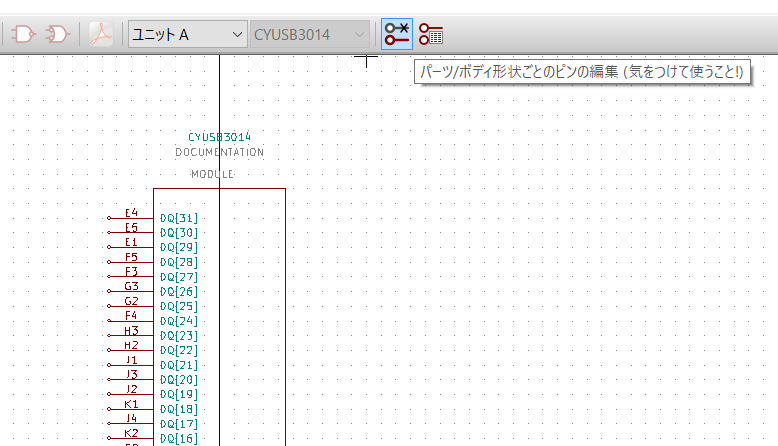Select the De Morgan body style icon
This screenshot has height=446, width=778.
[57, 34]
